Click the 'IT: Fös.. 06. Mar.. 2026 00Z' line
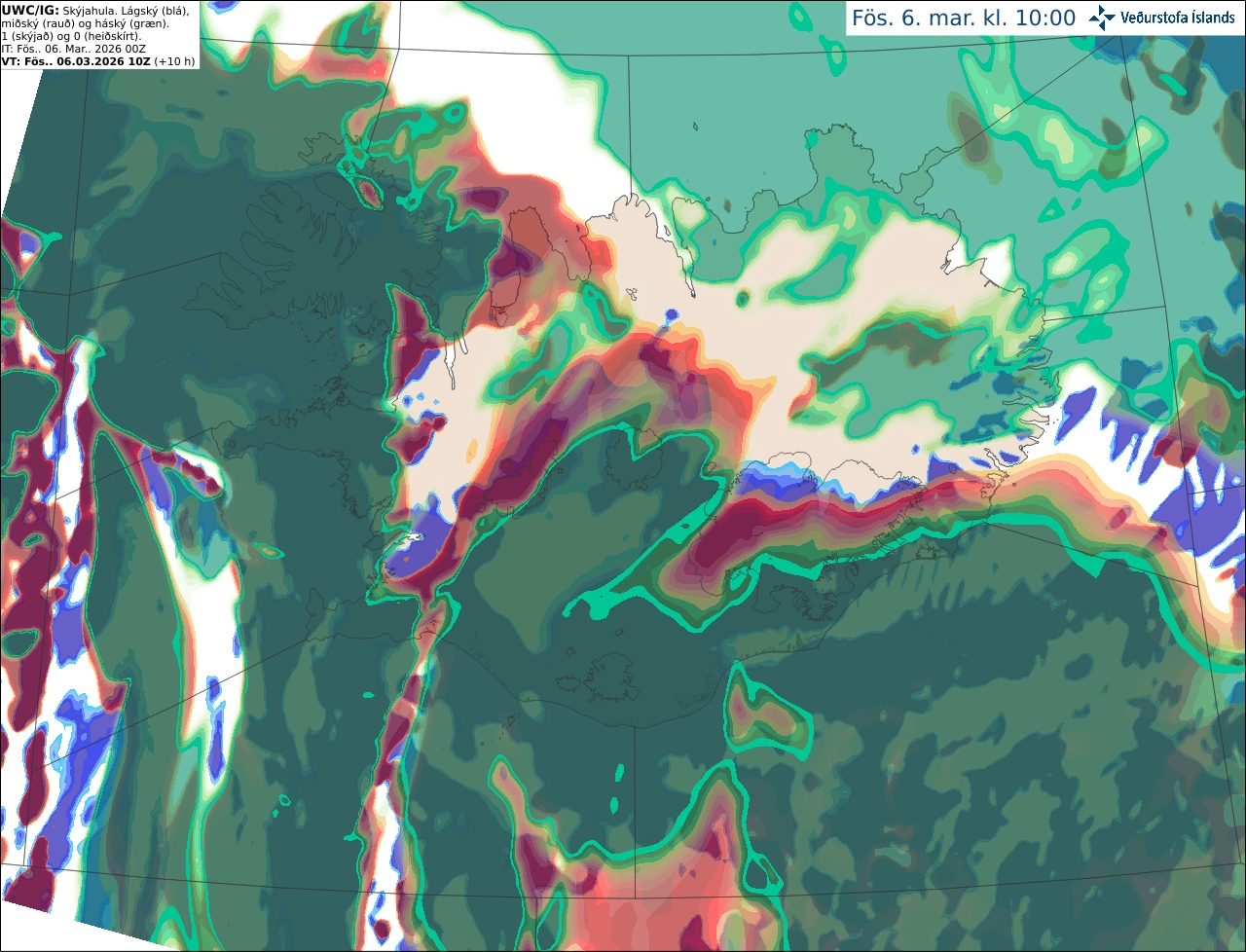 (x=74, y=49)
